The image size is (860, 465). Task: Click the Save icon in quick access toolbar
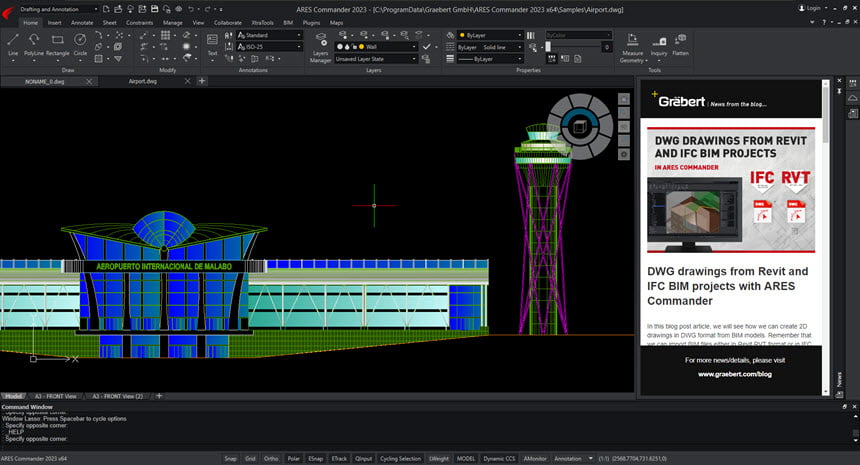154,9
